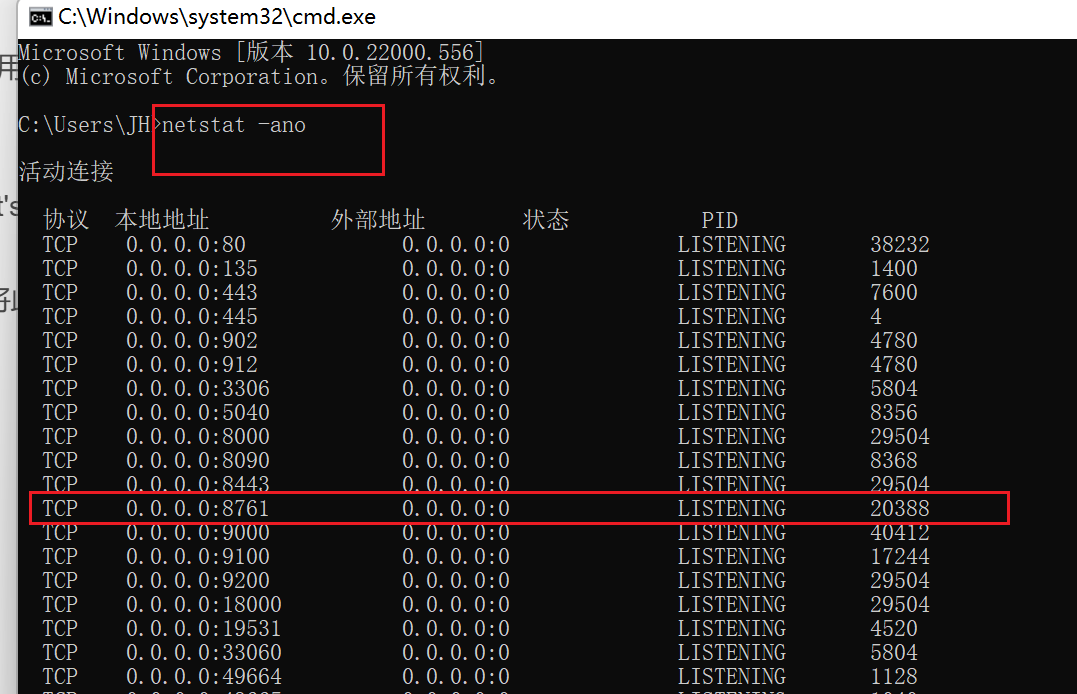1077x694 pixels.
Task: Click PID value 17244
Action: point(900,557)
